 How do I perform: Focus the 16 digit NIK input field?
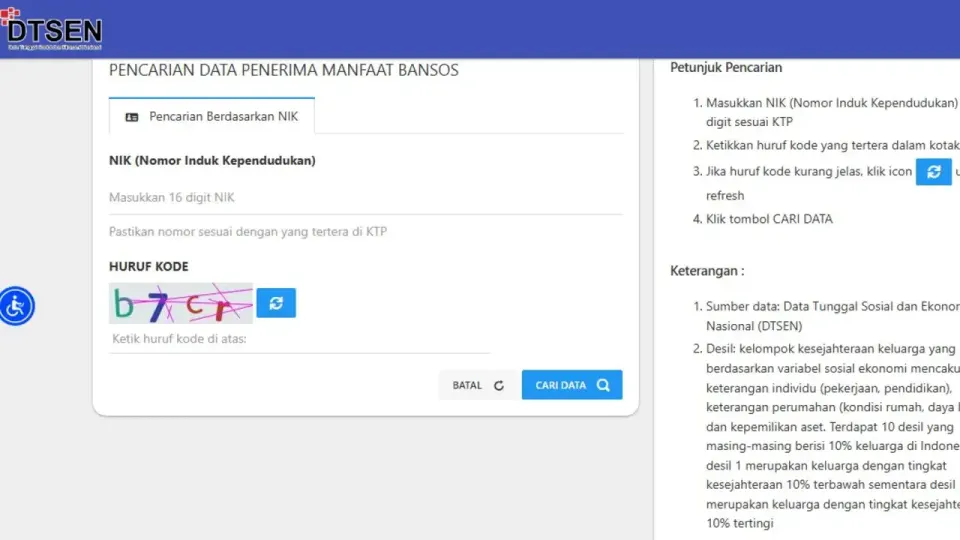pyautogui.click(x=366, y=198)
